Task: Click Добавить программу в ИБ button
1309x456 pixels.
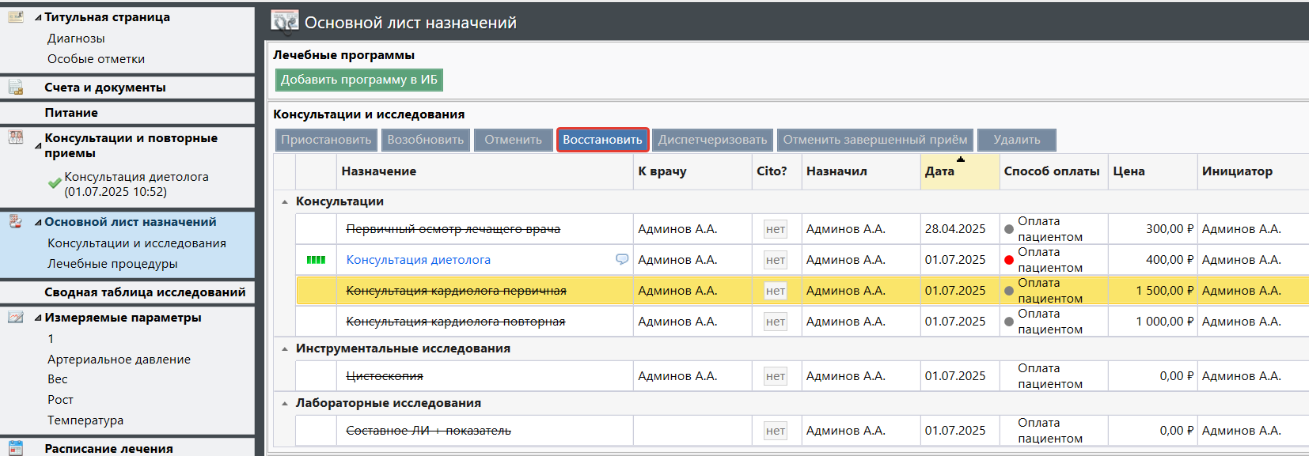Action: 359,80
